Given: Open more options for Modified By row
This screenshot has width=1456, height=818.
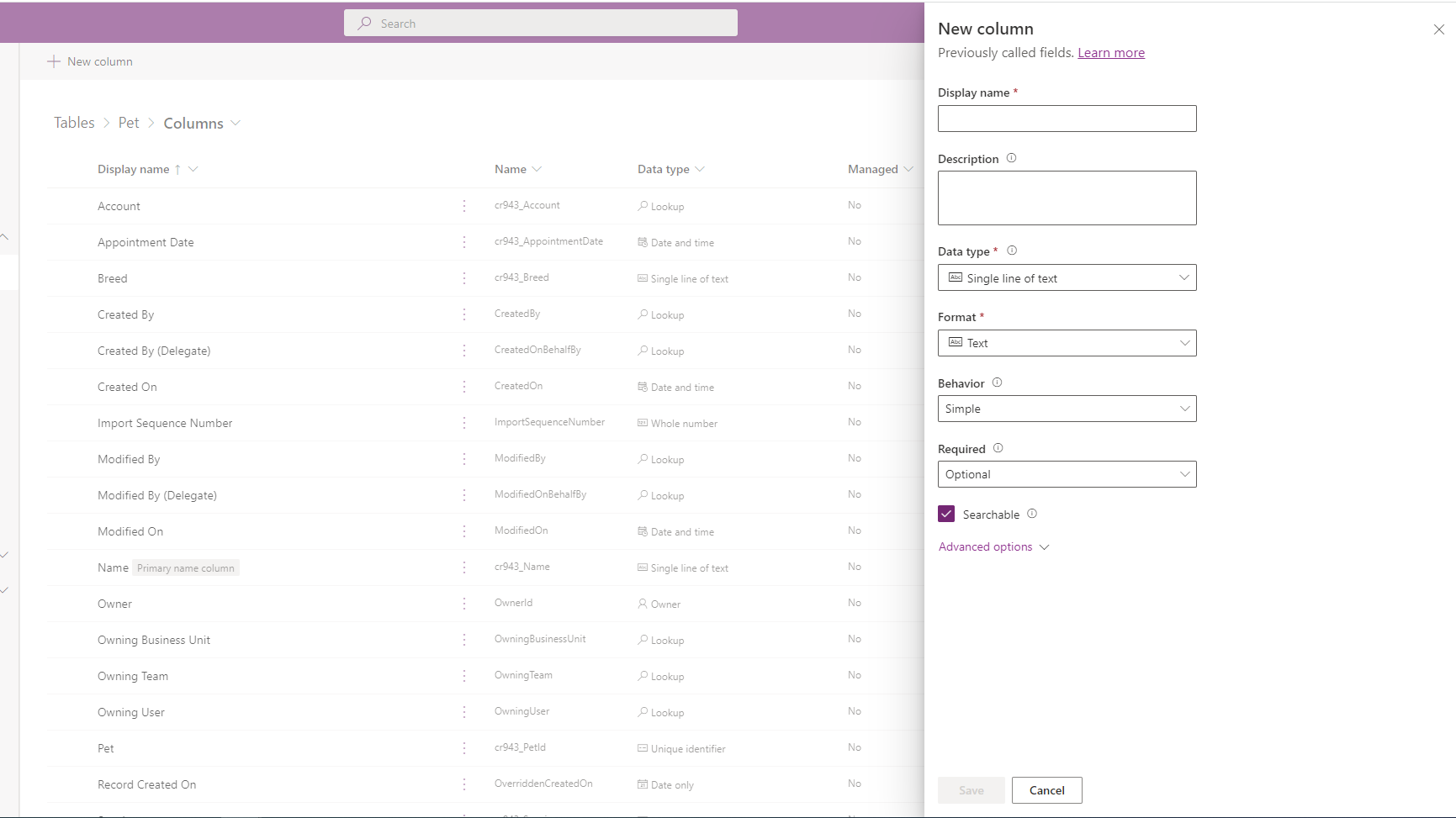Looking at the screenshot, I should pyautogui.click(x=464, y=459).
